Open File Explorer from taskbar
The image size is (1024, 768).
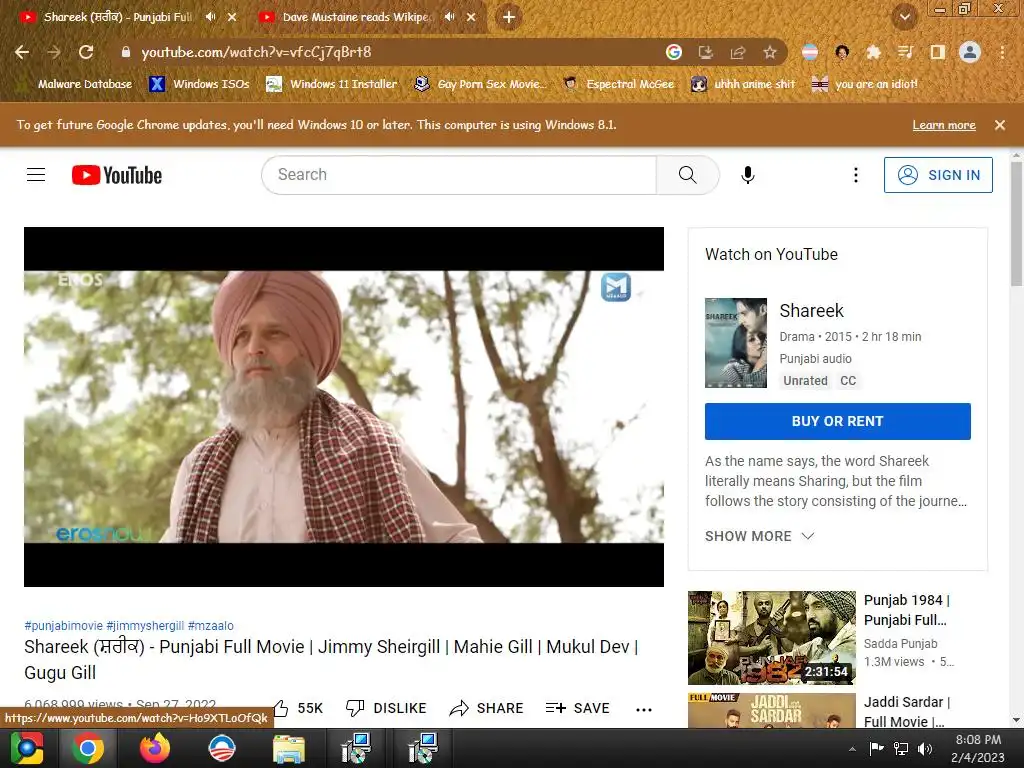(288, 748)
